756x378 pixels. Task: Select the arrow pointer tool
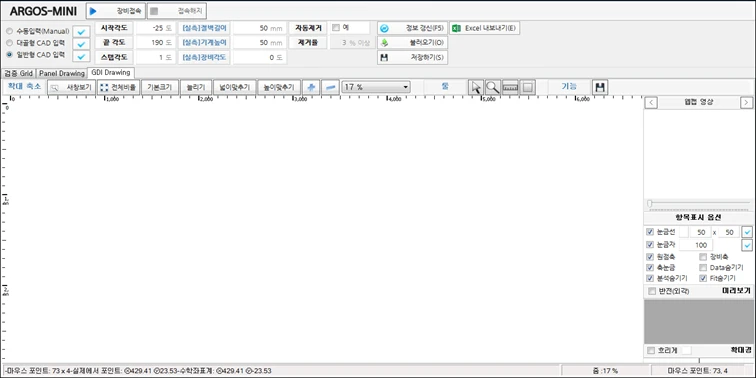pyautogui.click(x=476, y=87)
